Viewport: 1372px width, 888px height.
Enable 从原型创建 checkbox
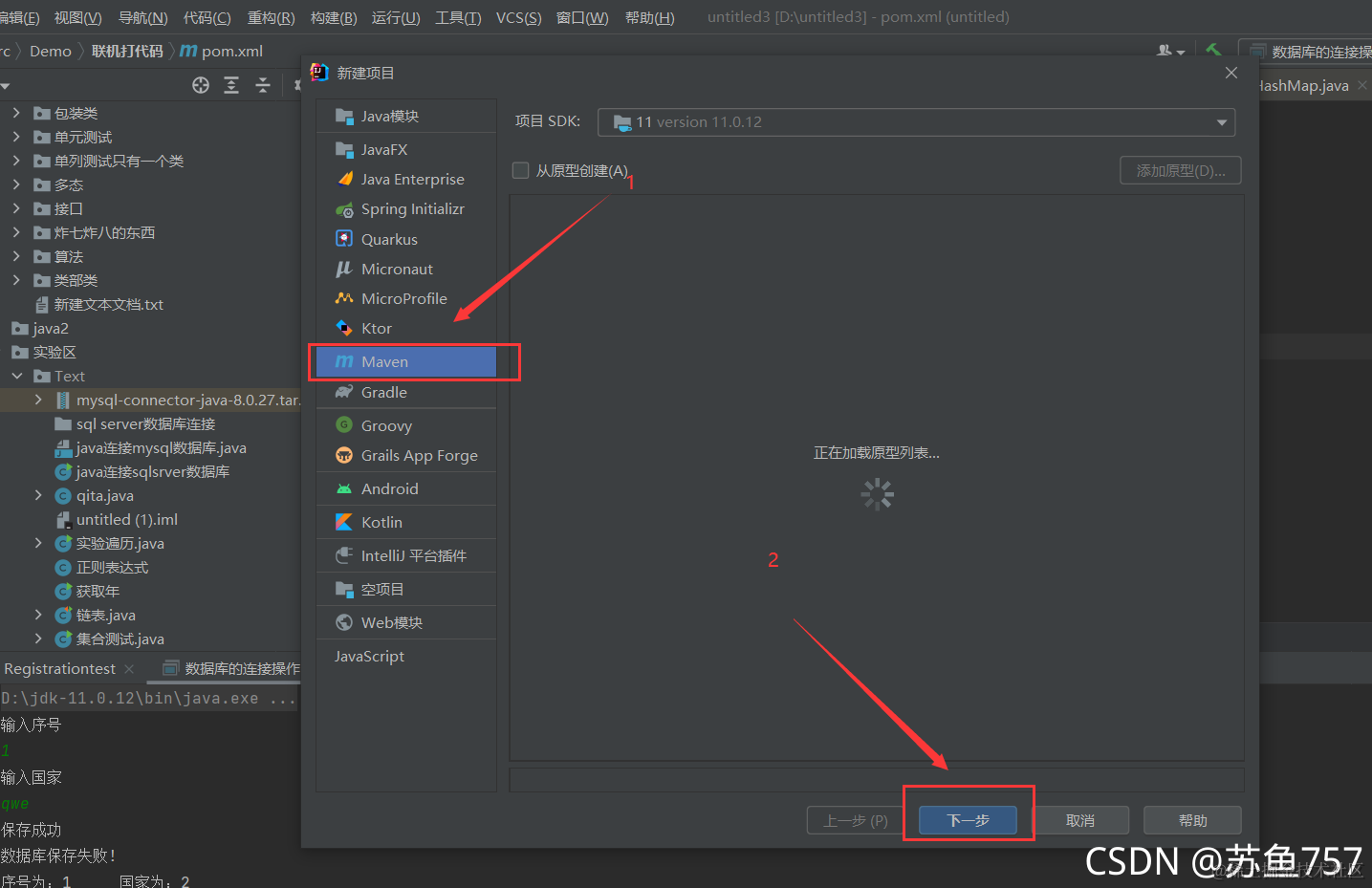tap(521, 170)
